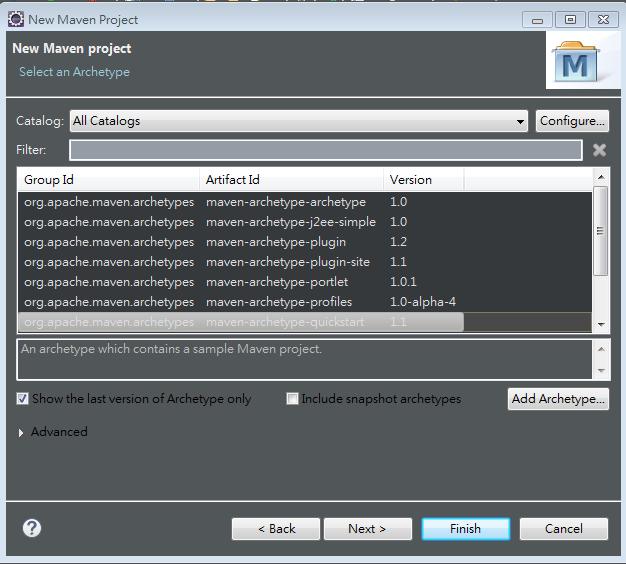
Task: Open the Catalog dropdown showing All Catalogs
Action: coord(299,121)
